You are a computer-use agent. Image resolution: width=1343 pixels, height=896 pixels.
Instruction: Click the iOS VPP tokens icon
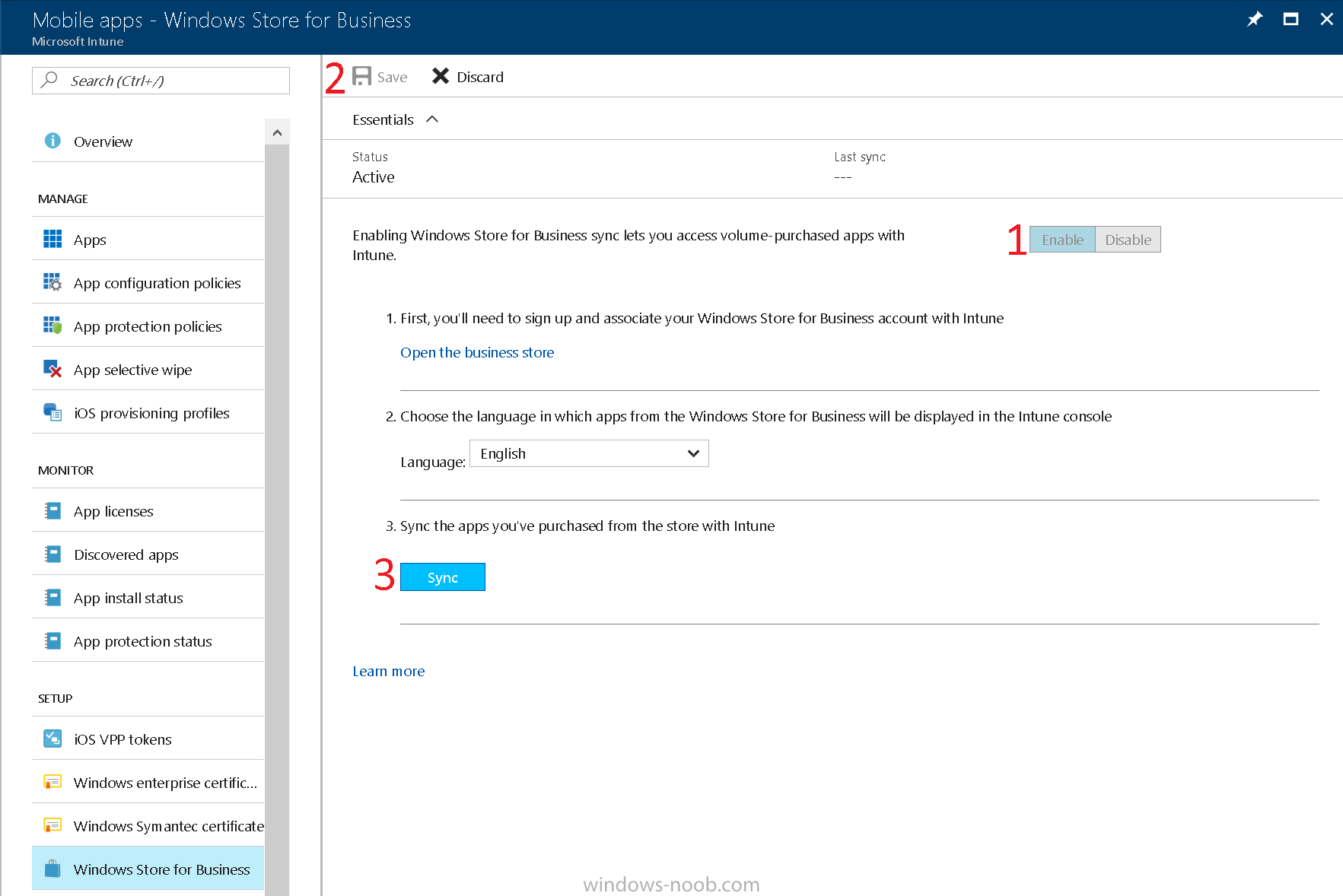click(53, 739)
